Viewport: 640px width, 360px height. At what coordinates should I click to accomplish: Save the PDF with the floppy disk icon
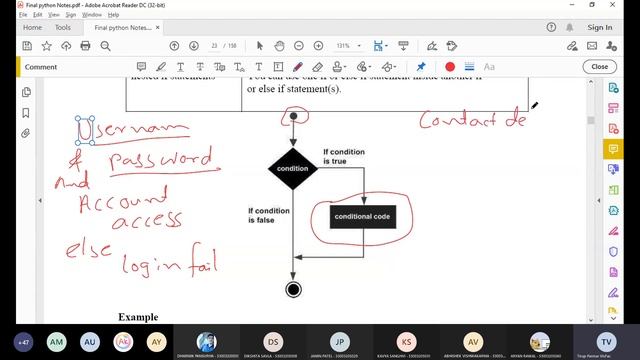(x=27, y=46)
